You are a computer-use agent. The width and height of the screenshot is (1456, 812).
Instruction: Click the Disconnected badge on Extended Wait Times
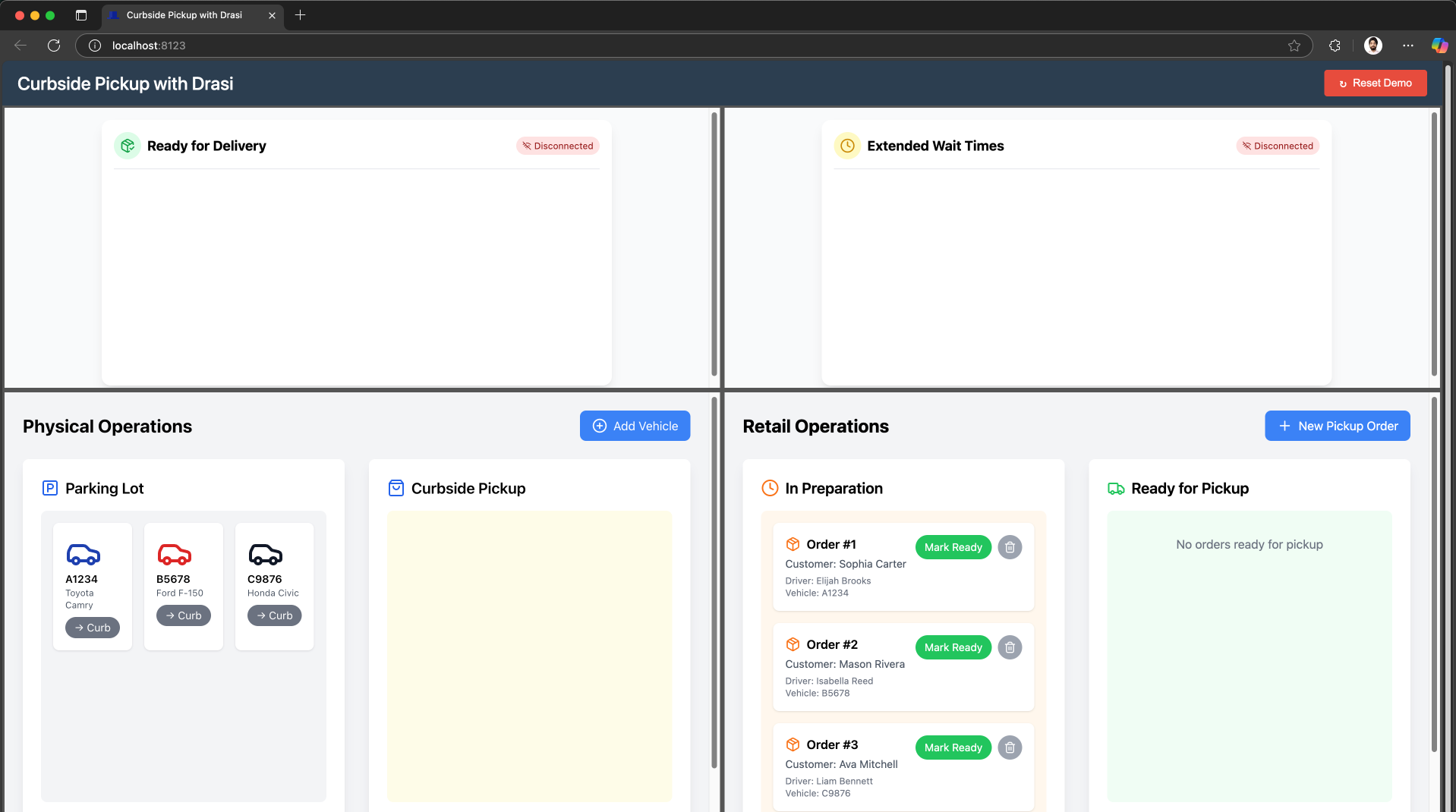[x=1278, y=145]
